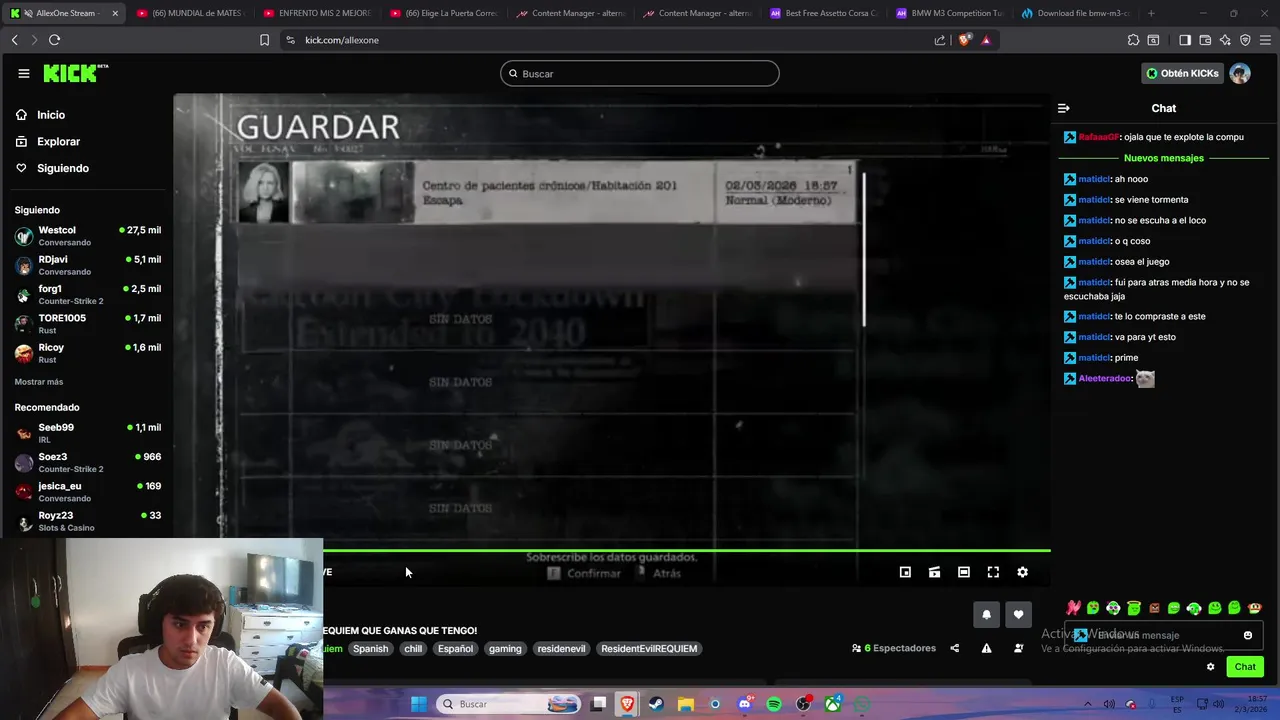Open recommended channel Soez3
Screen dimensions: 1280x720
click(88, 462)
